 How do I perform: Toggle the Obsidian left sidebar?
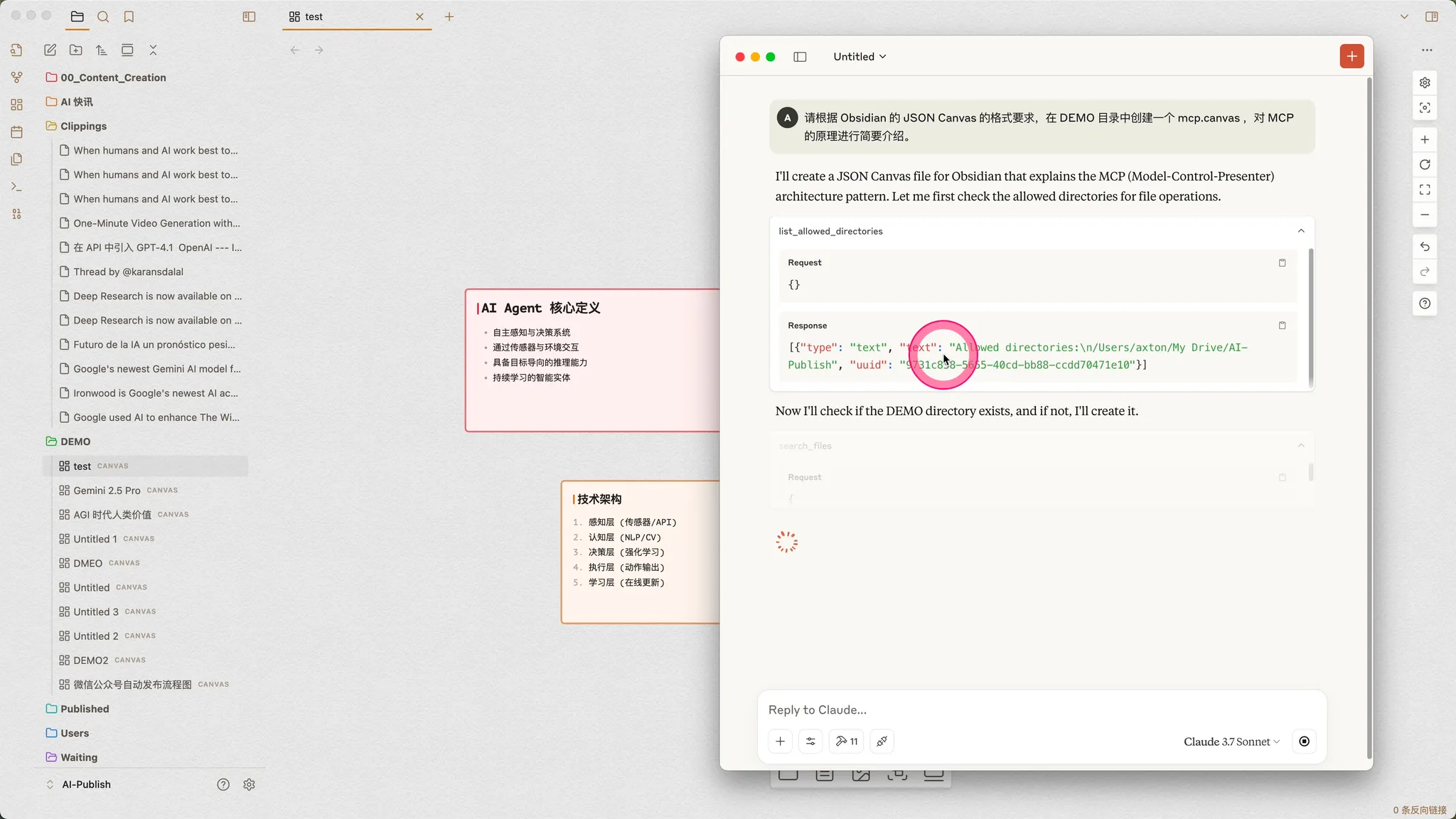click(x=249, y=16)
